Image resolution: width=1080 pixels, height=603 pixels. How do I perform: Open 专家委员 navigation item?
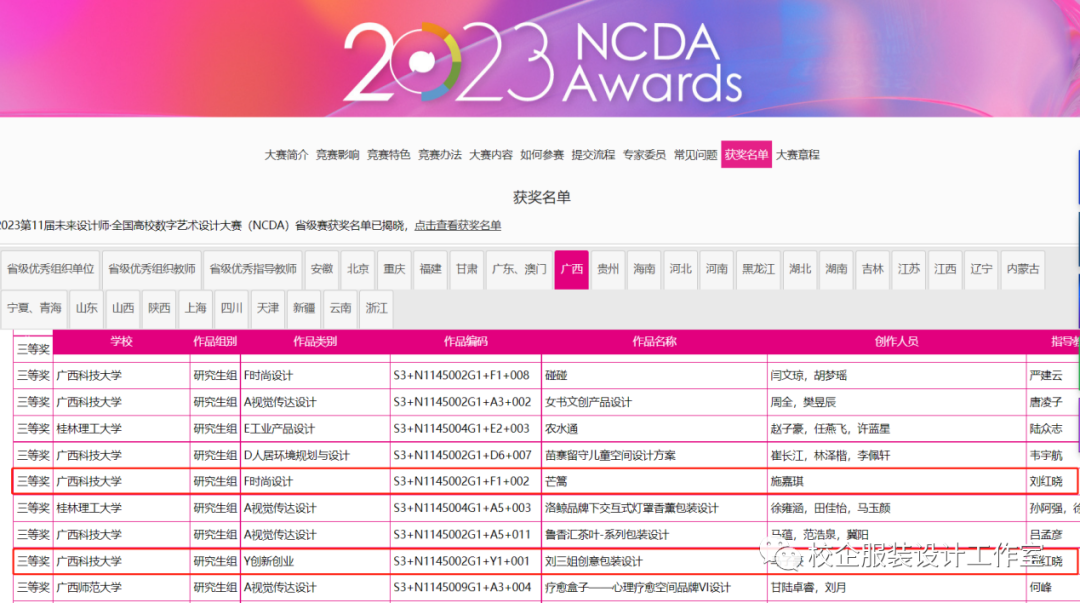644,155
